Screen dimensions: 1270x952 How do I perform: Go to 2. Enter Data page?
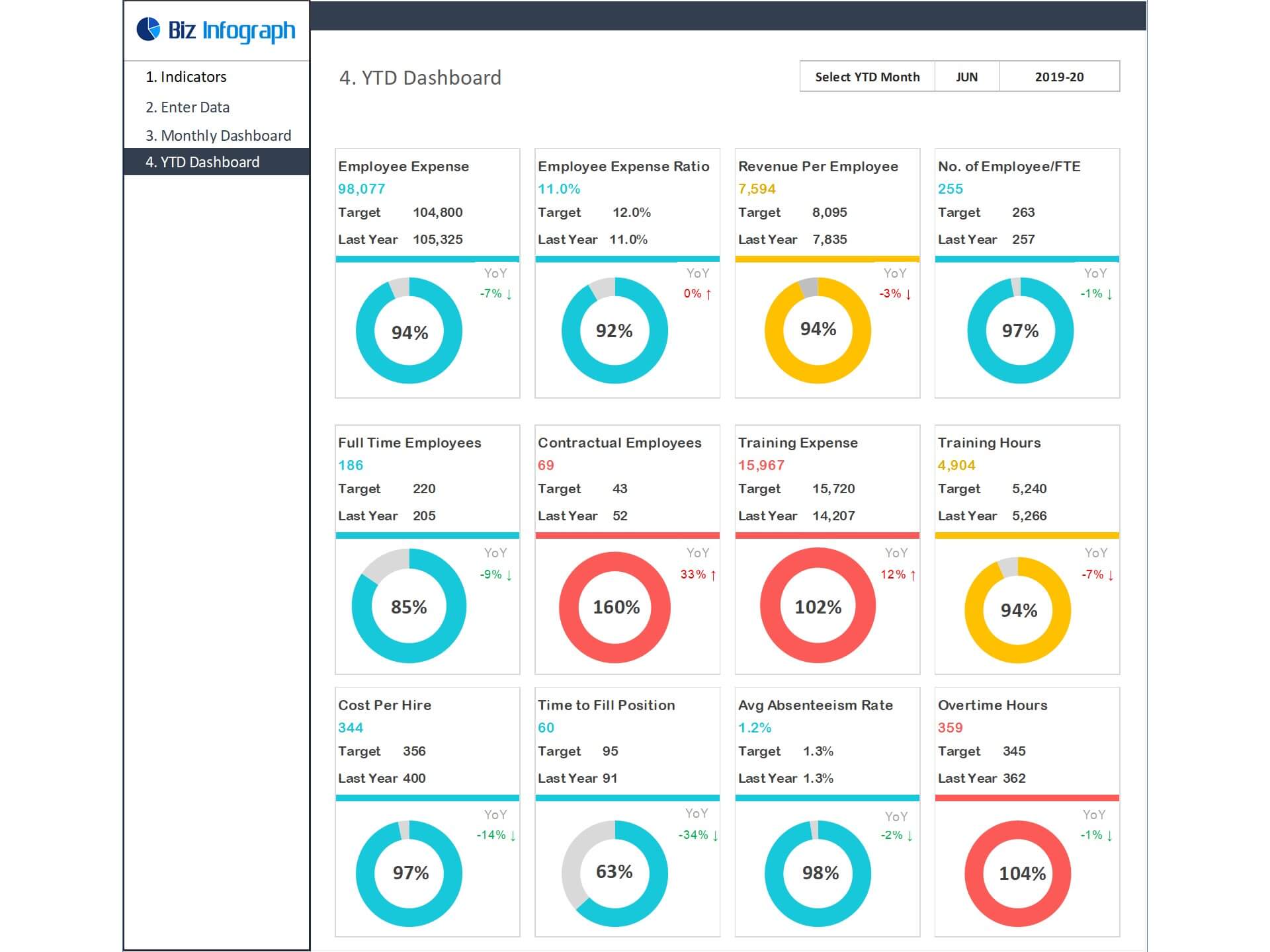(x=187, y=107)
